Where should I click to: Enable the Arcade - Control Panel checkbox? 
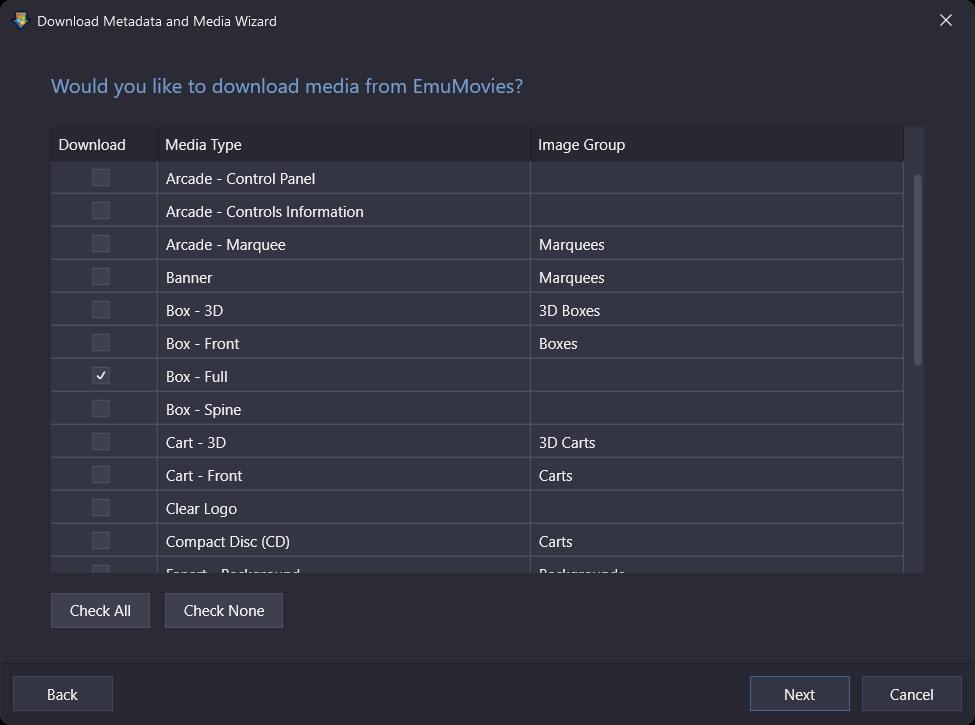pos(101,178)
